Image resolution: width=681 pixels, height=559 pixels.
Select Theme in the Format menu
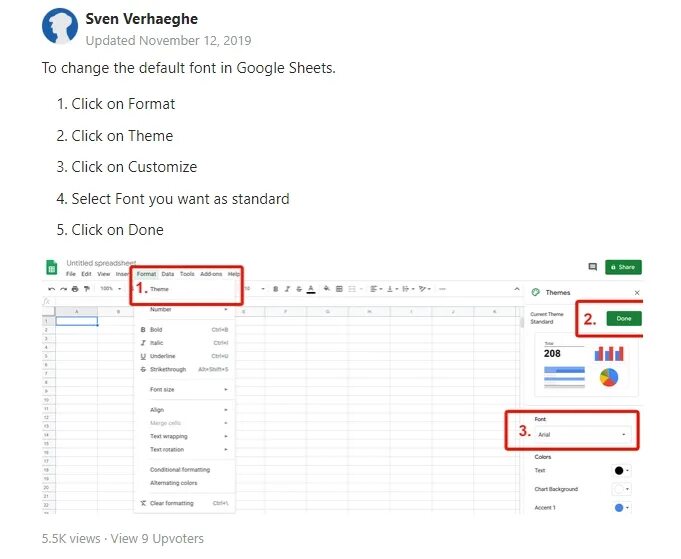pos(159,289)
